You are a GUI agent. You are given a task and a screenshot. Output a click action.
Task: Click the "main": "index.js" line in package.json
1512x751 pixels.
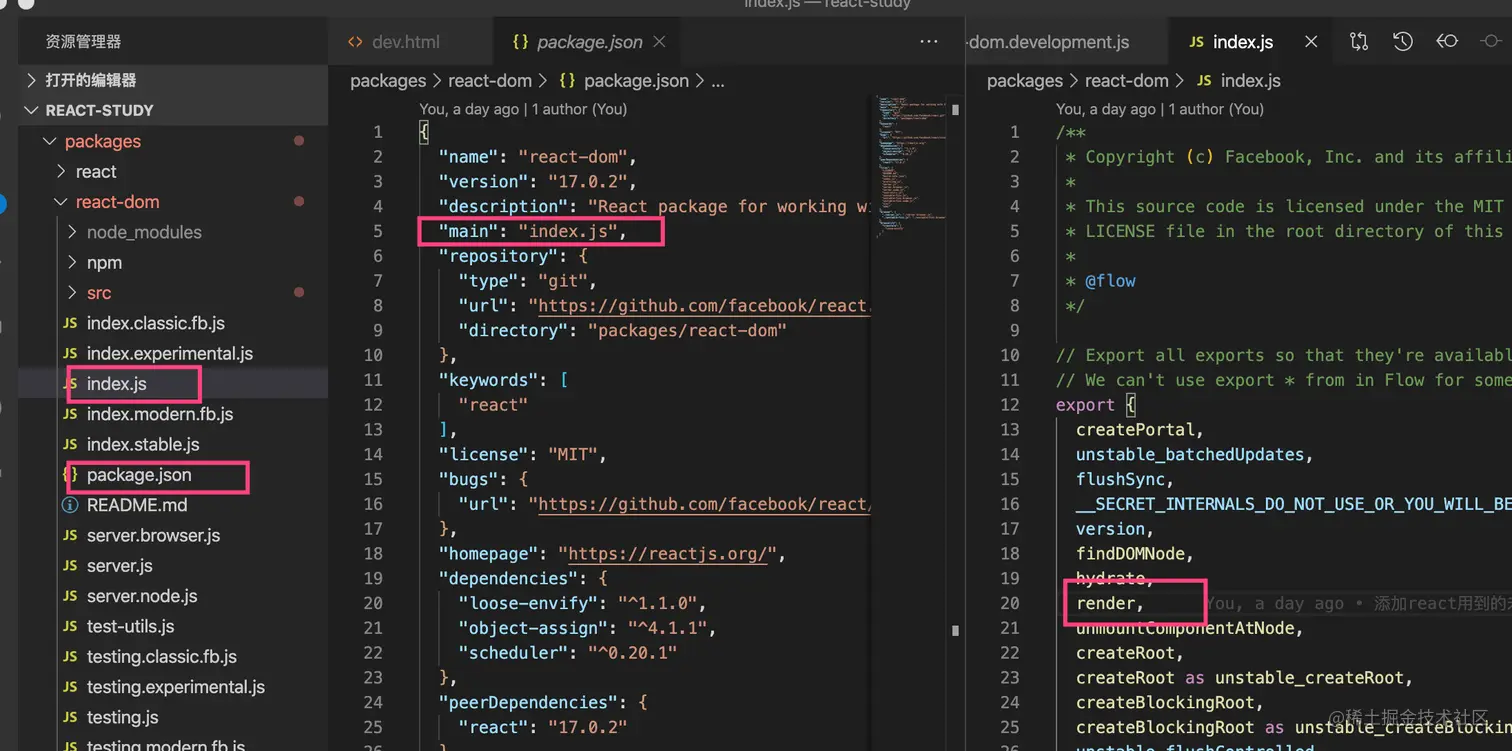click(532, 231)
